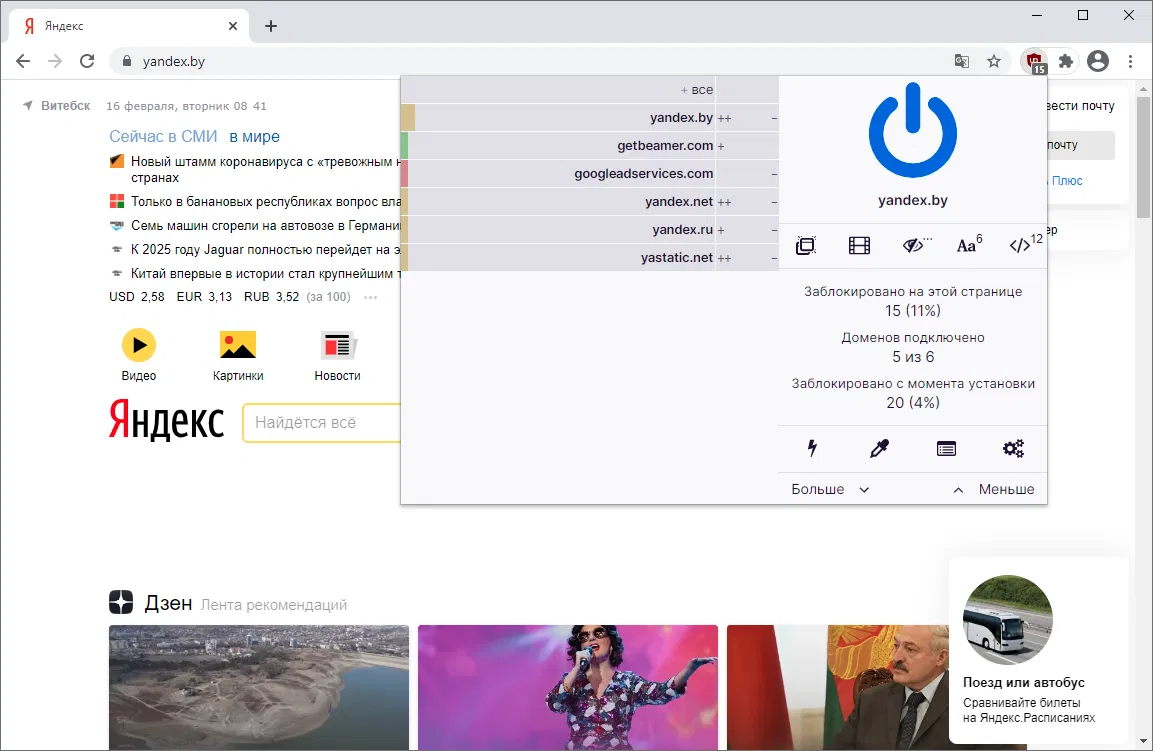Viewport: 1153px width, 751px height.
Task: Open Картинки service icon
Action: (238, 356)
